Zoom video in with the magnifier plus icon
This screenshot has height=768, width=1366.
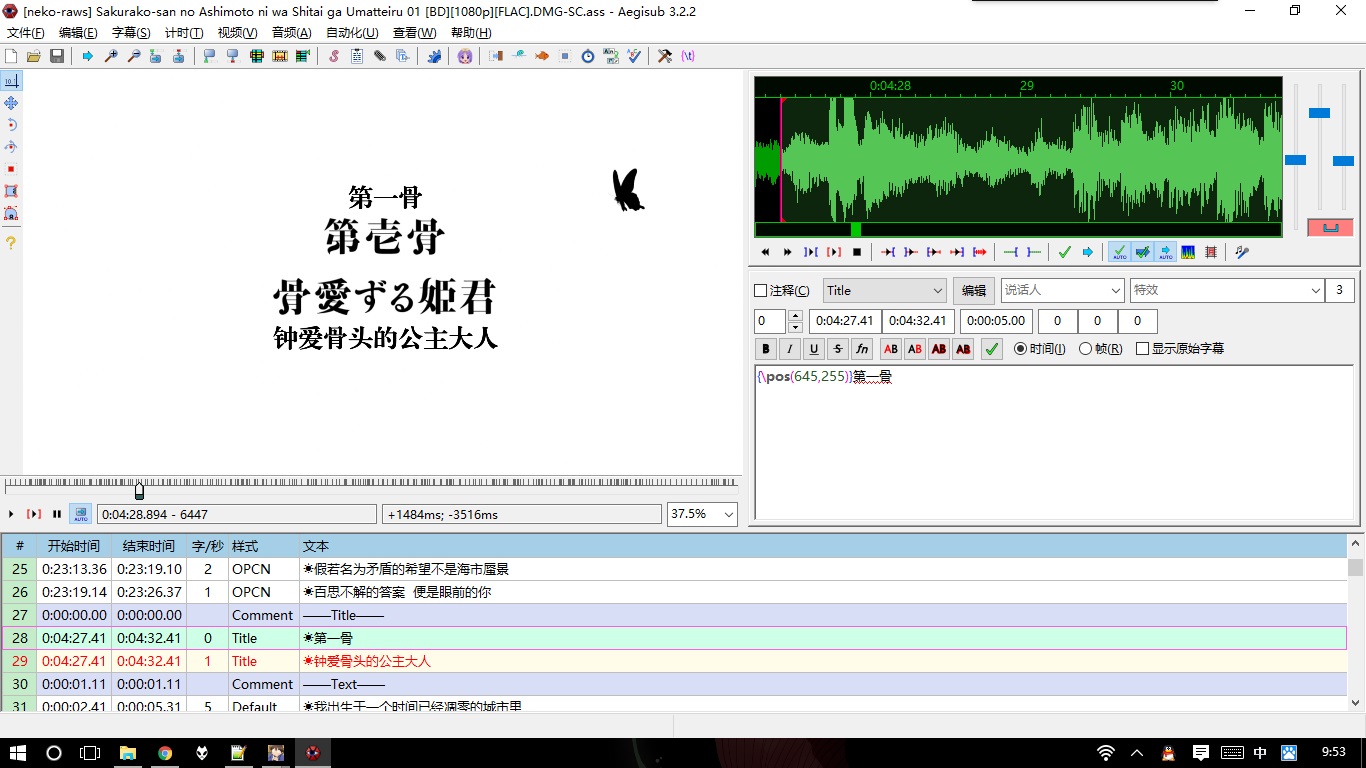point(111,56)
